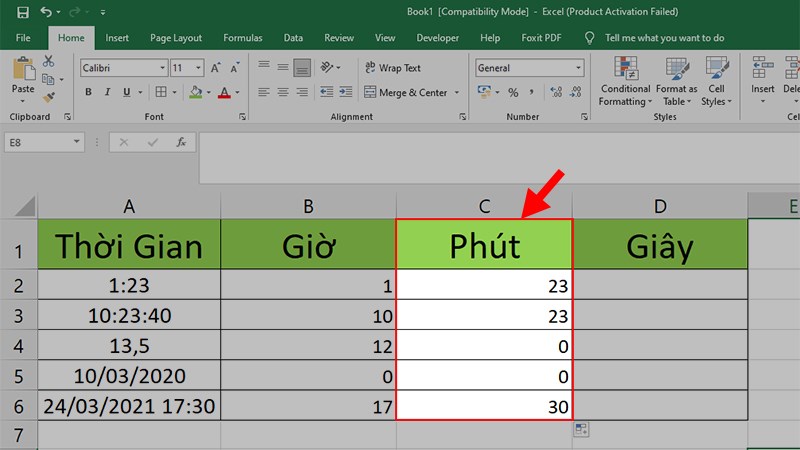Viewport: 800px width, 450px height.
Task: Toggle Bold formatting
Action: pyautogui.click(x=89, y=92)
